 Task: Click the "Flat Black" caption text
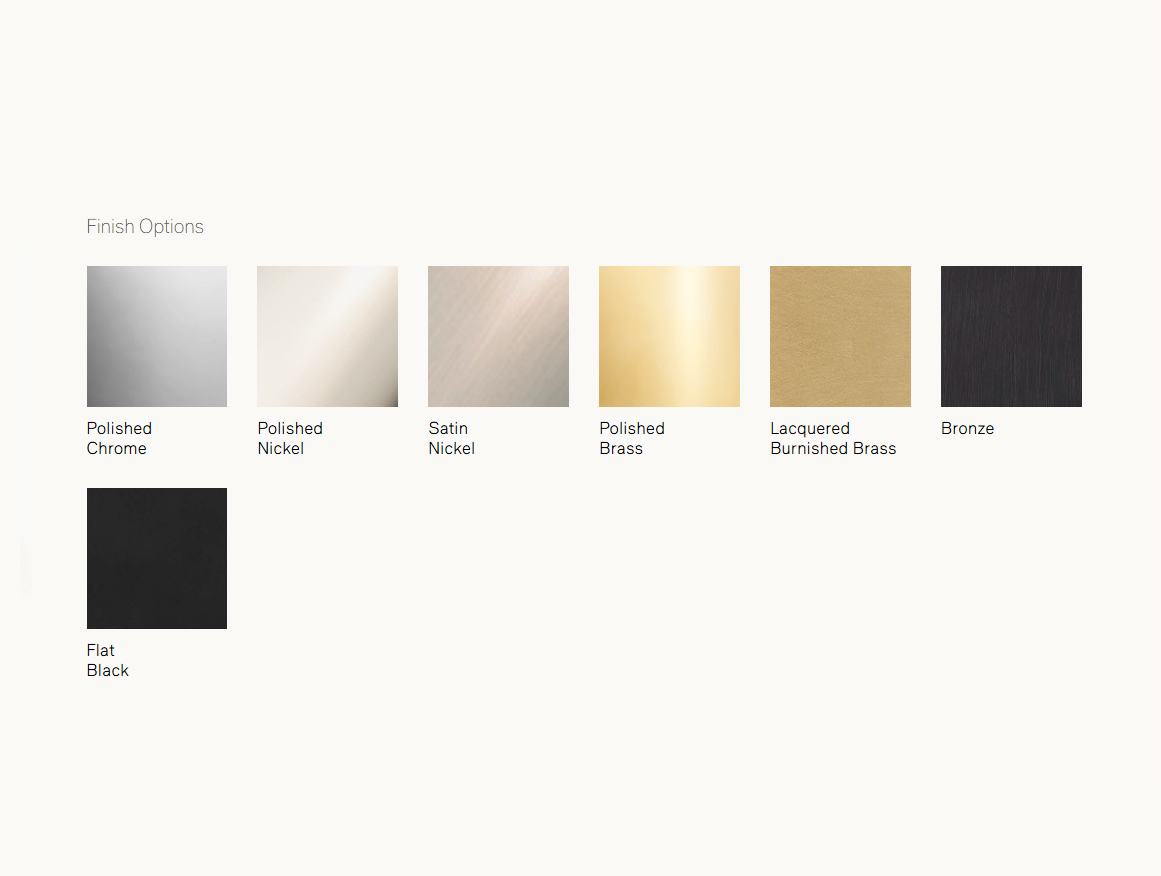[x=108, y=660]
